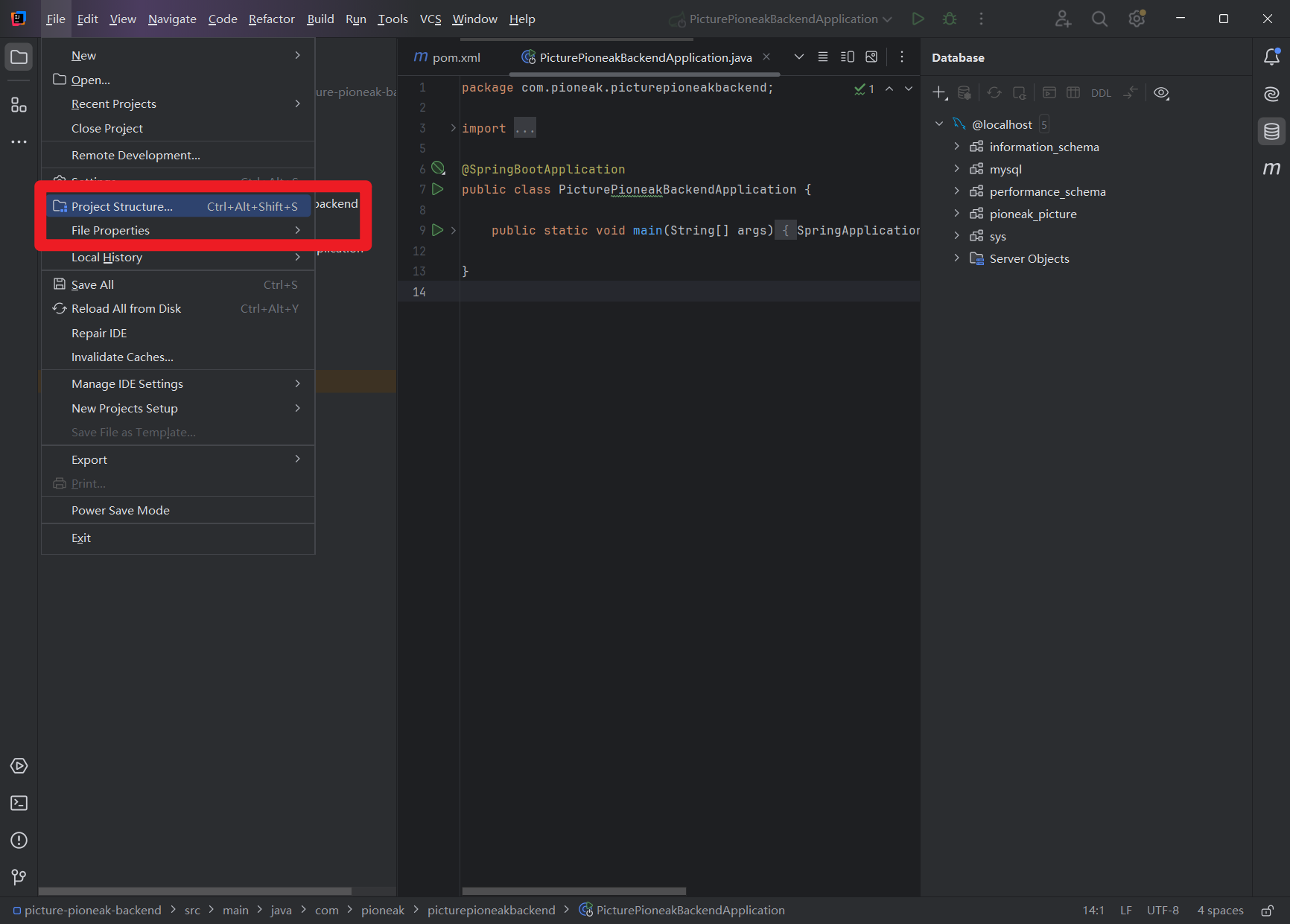
Task: Open the Structure tool window icon
Action: 19,105
